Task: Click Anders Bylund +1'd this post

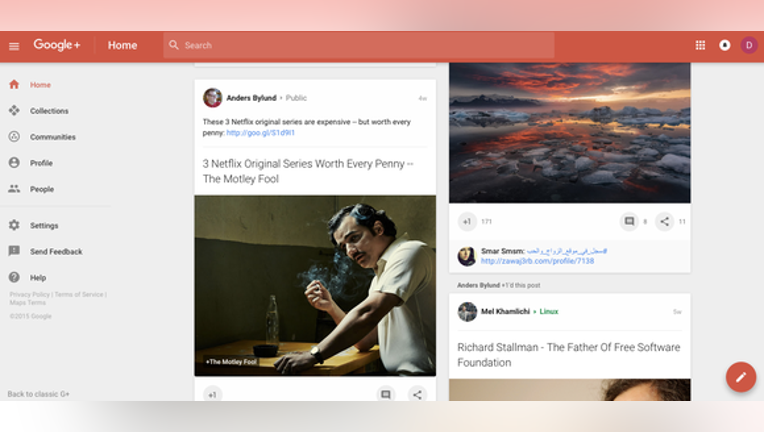Action: click(498, 285)
